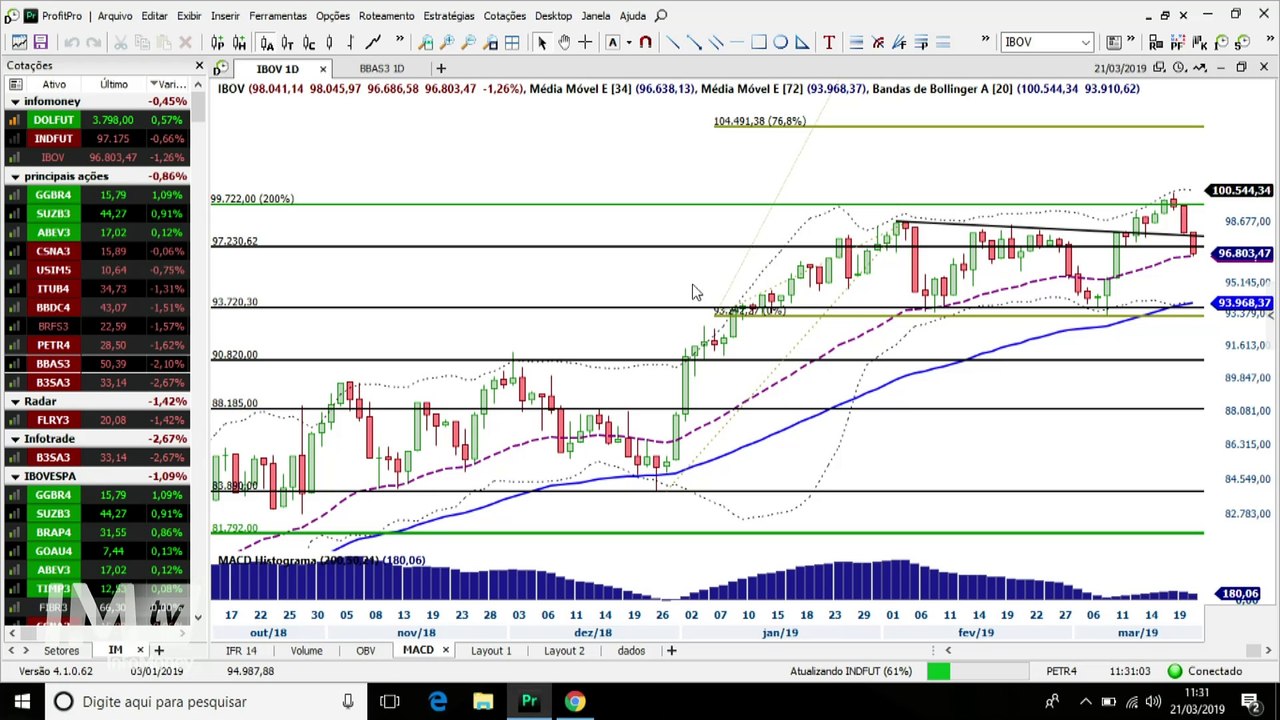Collapse the Infotrade quote group
The image size is (1280, 720).
pos(15,439)
